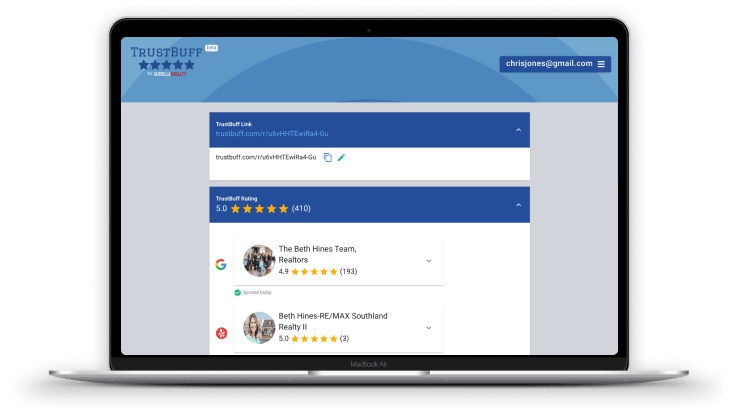Click the plain trustbuff.com/r link text
The width and height of the screenshot is (738, 413).
[266, 157]
